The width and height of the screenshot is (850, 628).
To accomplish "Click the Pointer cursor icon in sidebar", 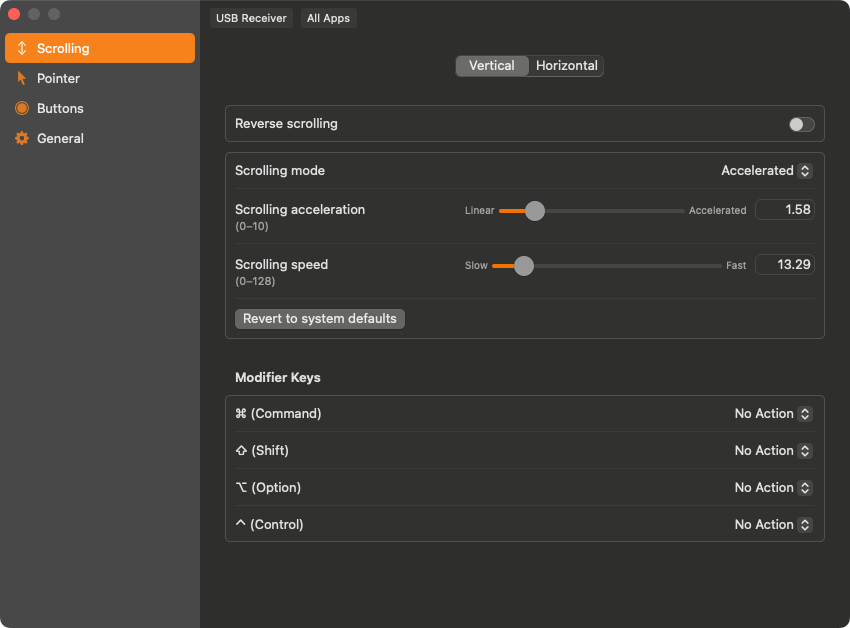I will 22,78.
